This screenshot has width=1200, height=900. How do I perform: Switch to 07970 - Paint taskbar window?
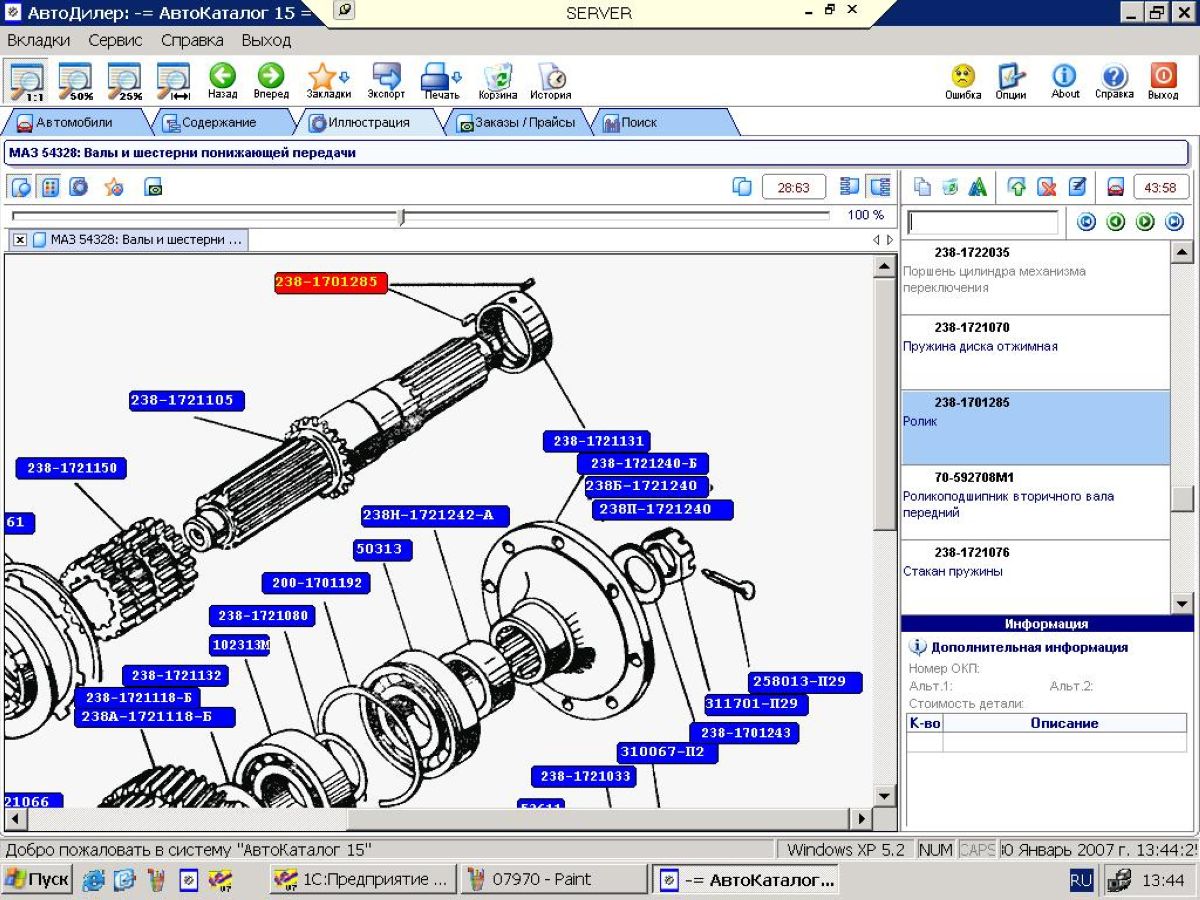point(553,880)
